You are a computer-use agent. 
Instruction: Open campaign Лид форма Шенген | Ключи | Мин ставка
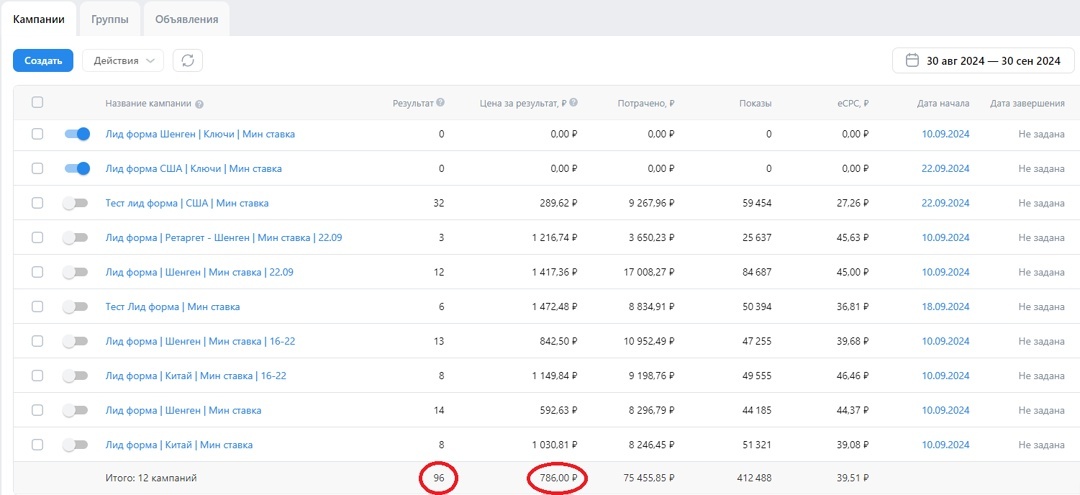[x=200, y=134]
